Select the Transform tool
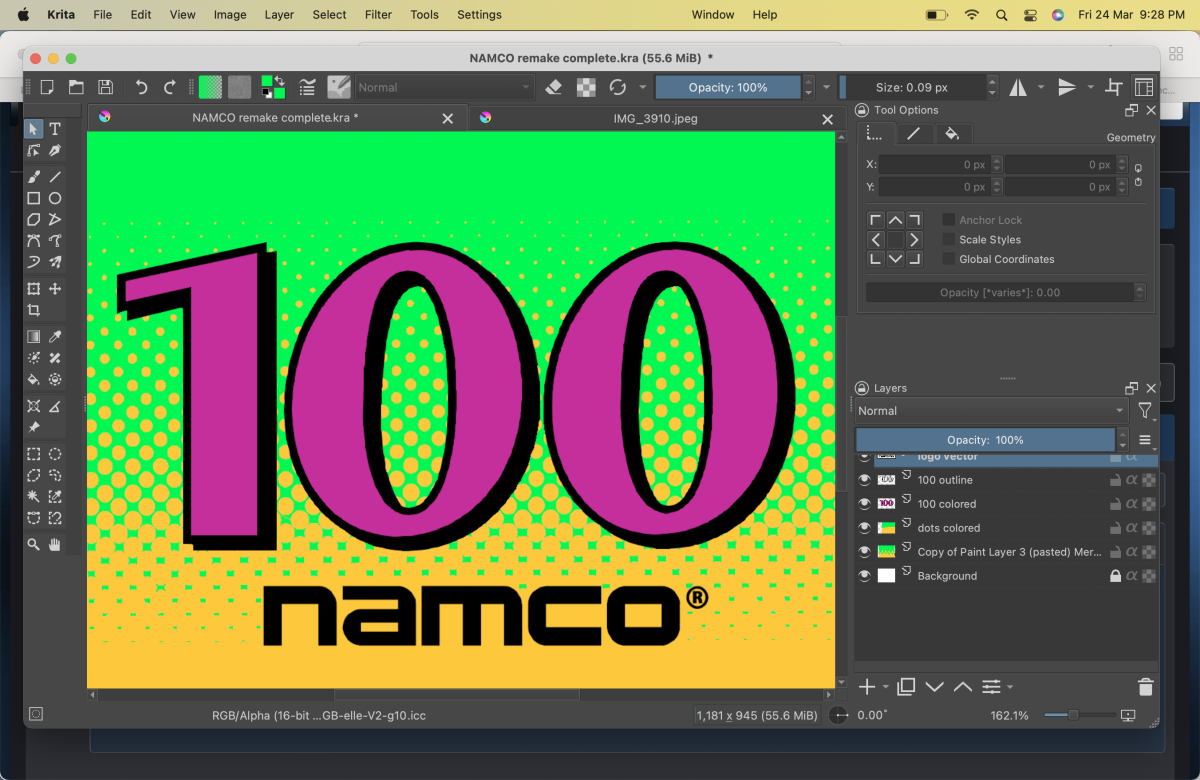The width and height of the screenshot is (1200, 780). pos(34,289)
